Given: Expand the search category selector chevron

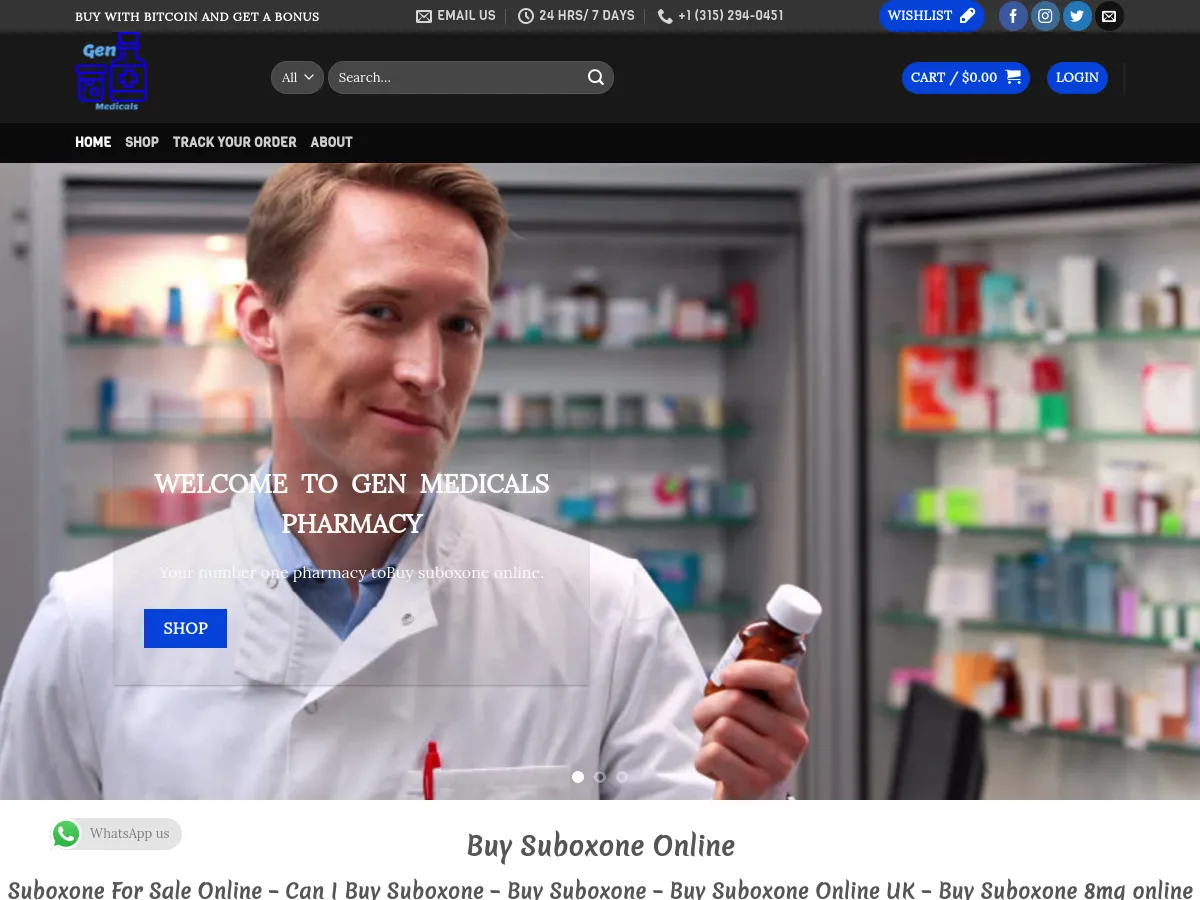Looking at the screenshot, I should point(310,77).
